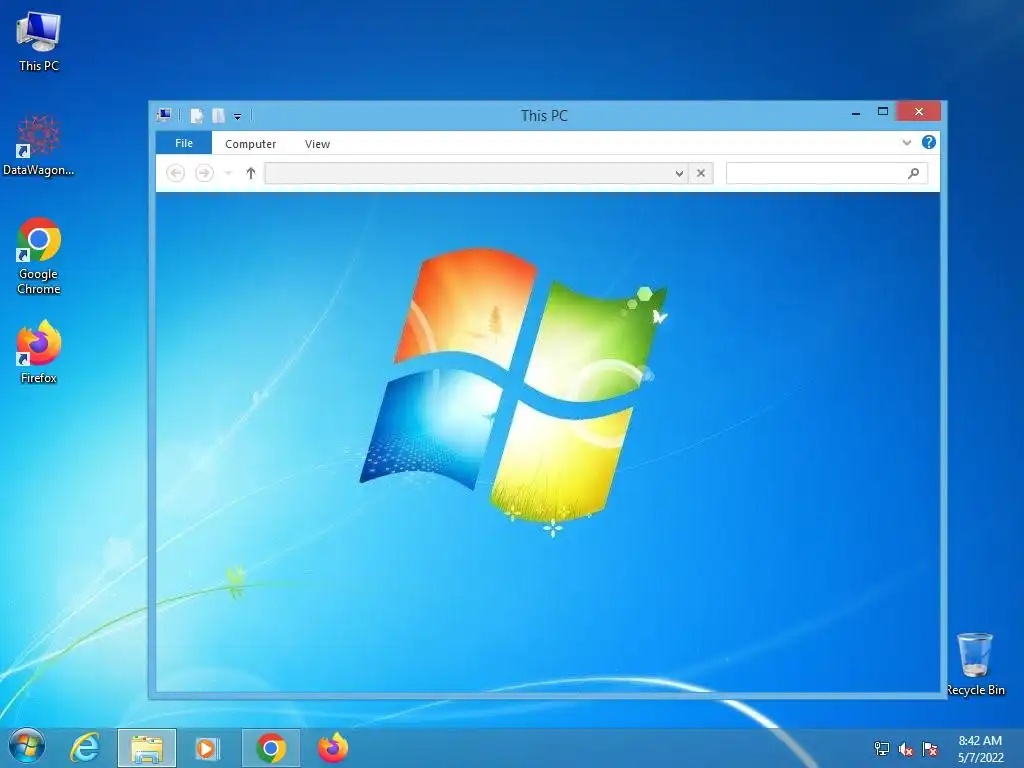Minimize the This PC window

(856, 113)
